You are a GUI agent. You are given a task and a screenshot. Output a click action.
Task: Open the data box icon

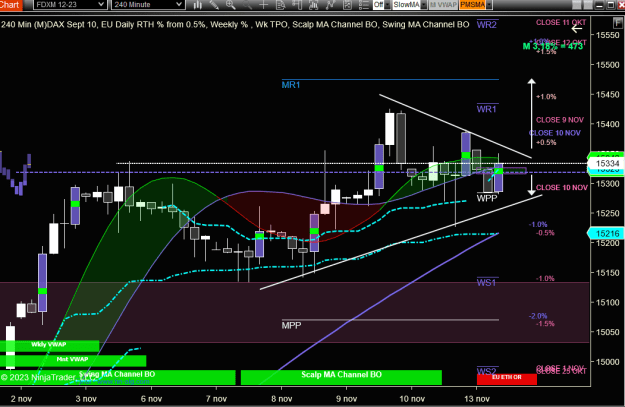281,5
